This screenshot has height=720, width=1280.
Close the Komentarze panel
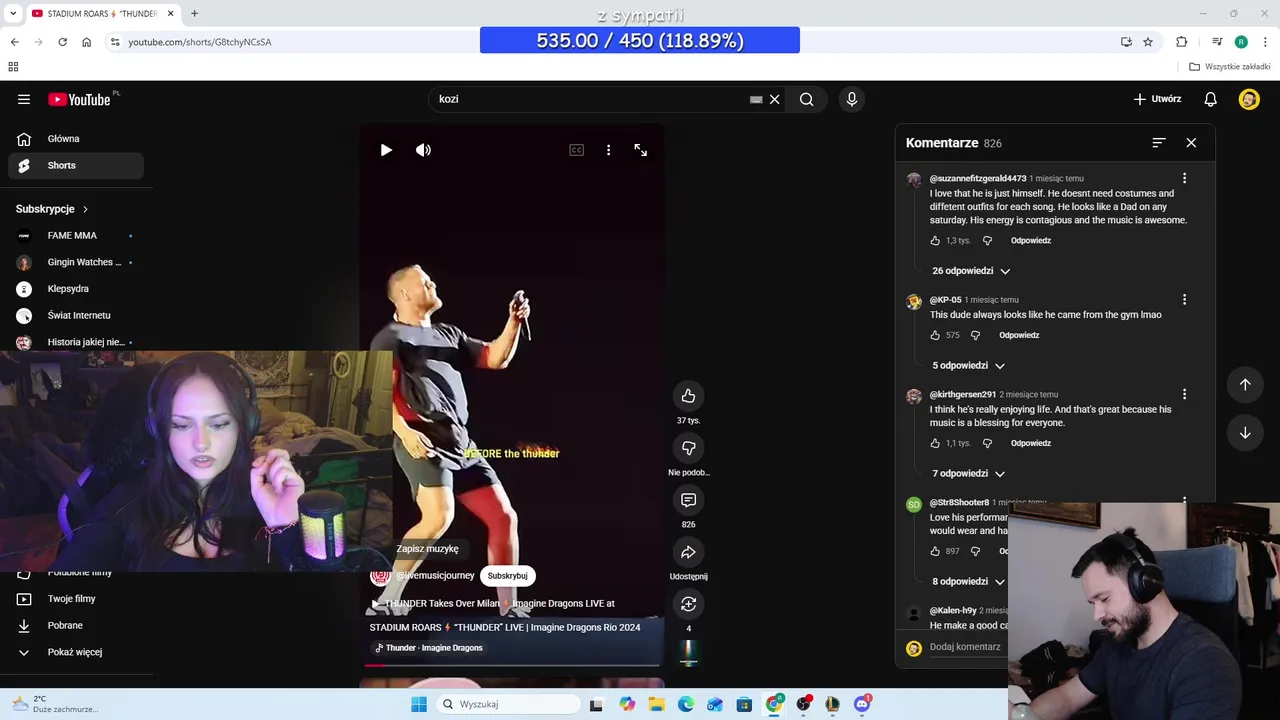tap(1191, 143)
